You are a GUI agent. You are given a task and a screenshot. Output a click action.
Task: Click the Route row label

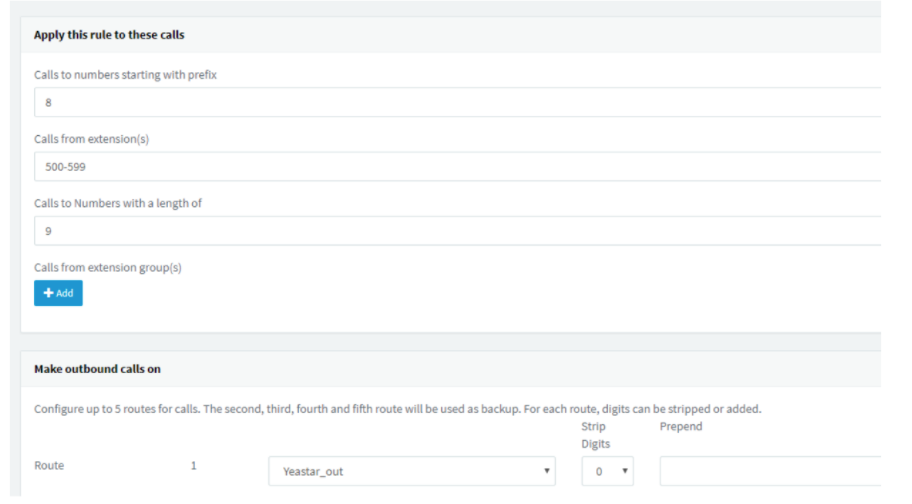[49, 466]
